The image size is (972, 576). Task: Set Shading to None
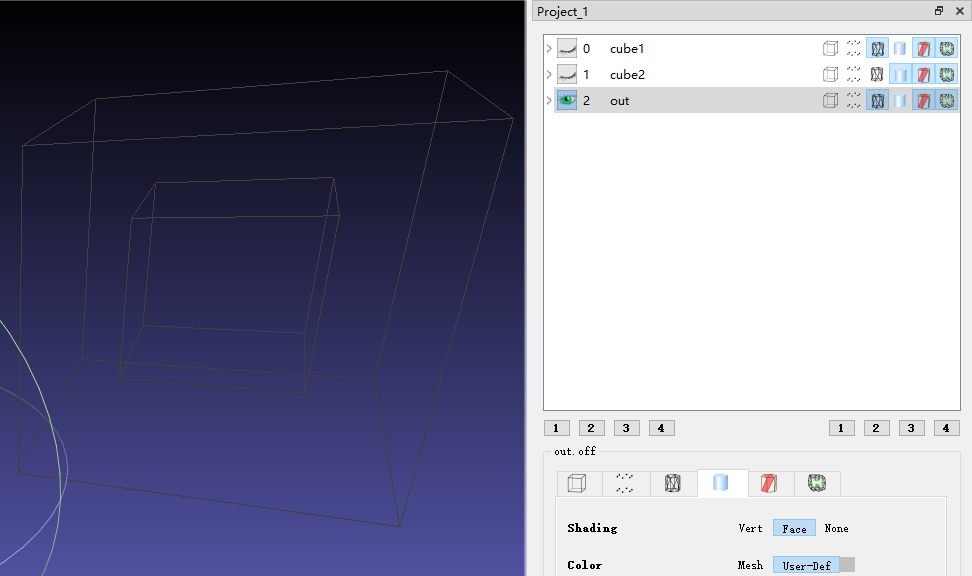pos(836,528)
